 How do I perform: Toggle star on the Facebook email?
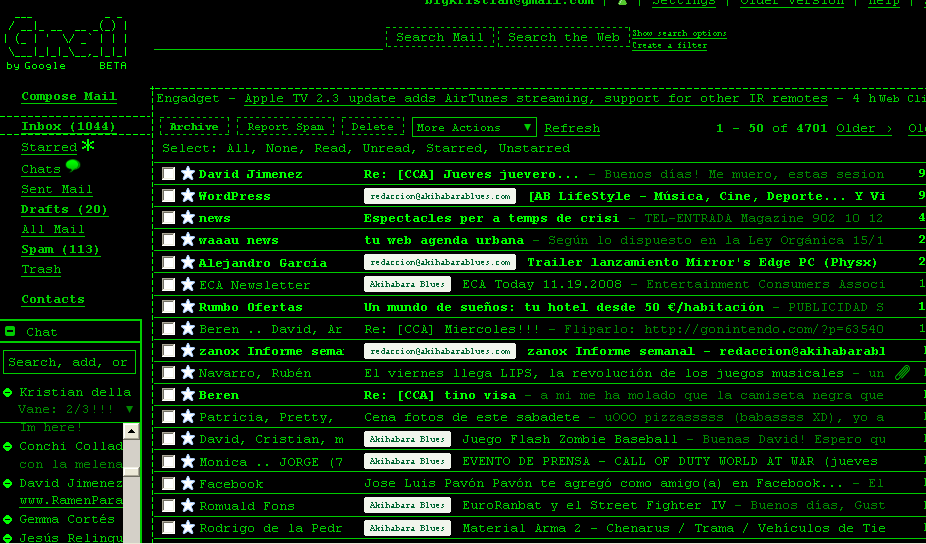[x=188, y=484]
